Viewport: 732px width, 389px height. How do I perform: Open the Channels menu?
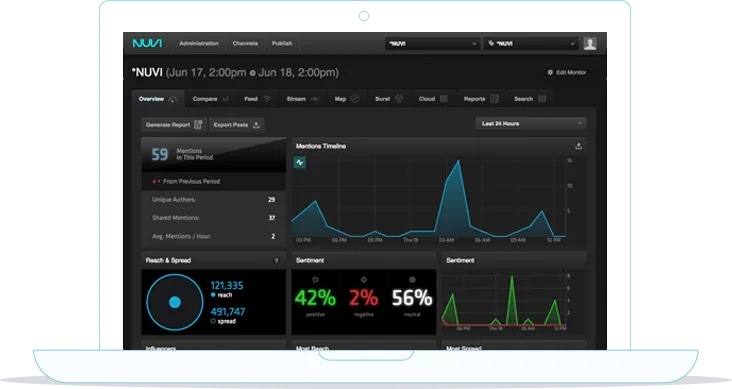tap(245, 43)
